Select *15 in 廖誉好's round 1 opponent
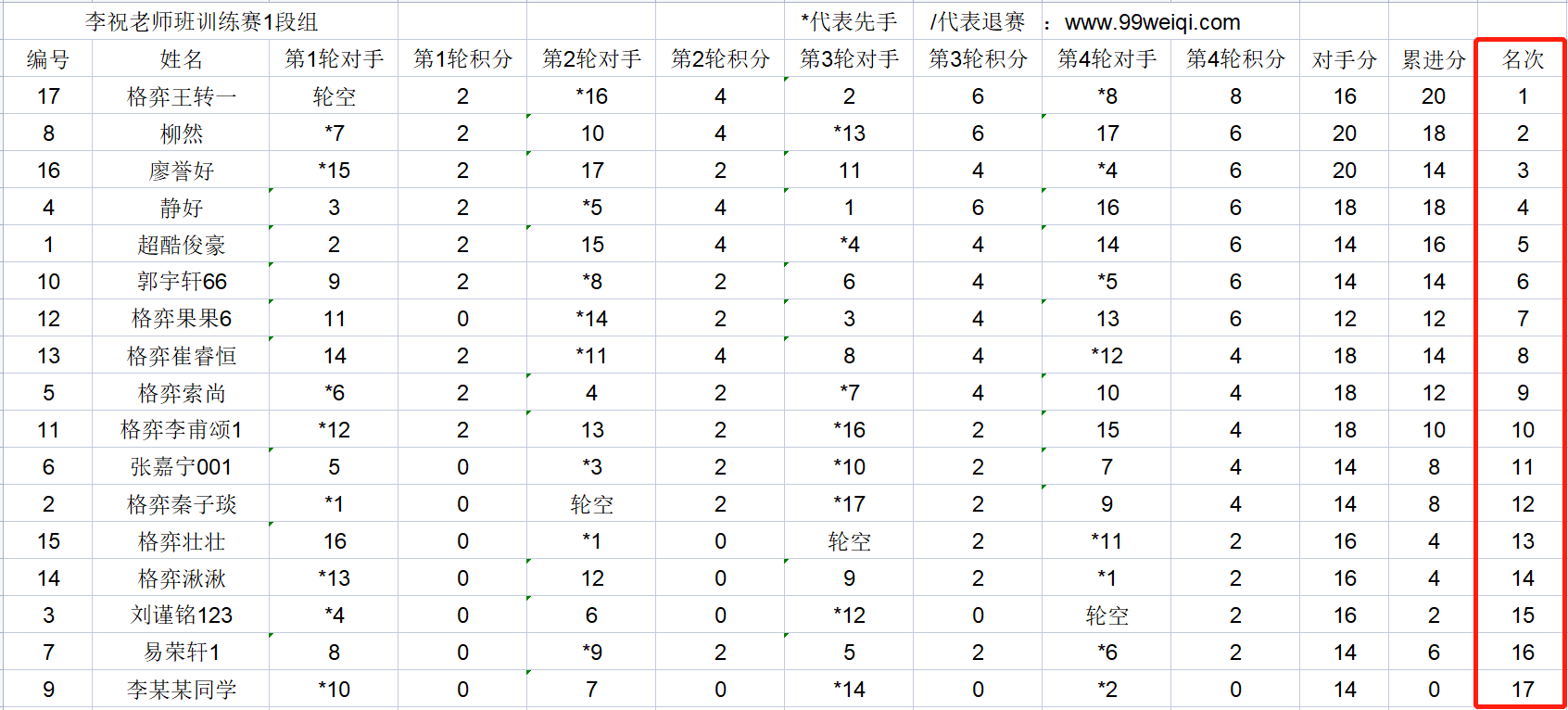Viewport: 1568px width, 710px height. click(x=334, y=171)
